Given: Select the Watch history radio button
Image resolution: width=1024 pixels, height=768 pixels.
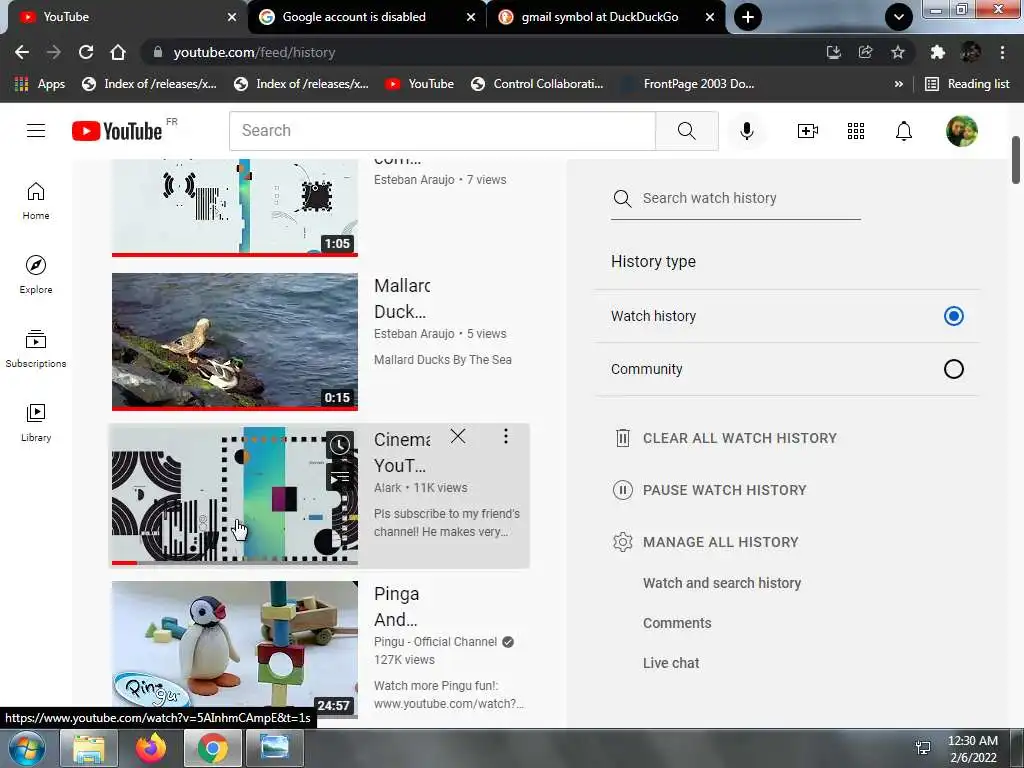Looking at the screenshot, I should [x=953, y=316].
